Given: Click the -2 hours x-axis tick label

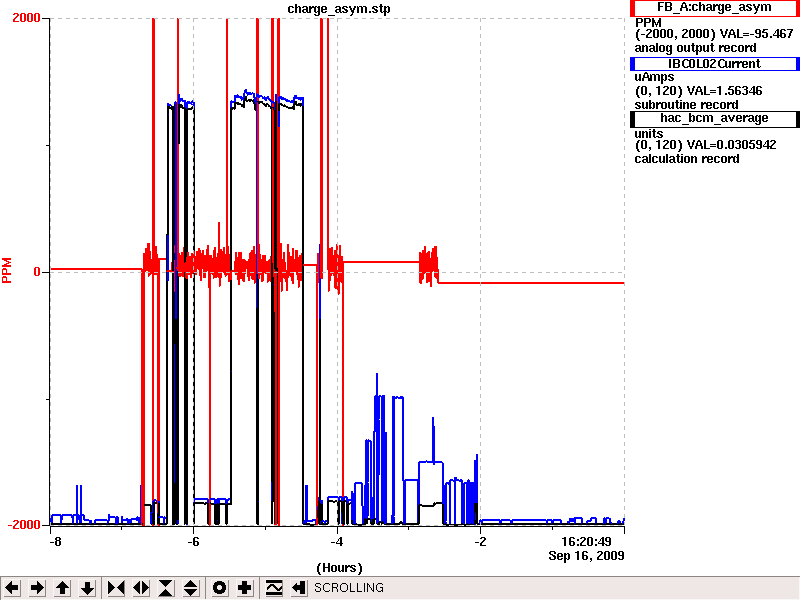Looking at the screenshot, I should (480, 542).
